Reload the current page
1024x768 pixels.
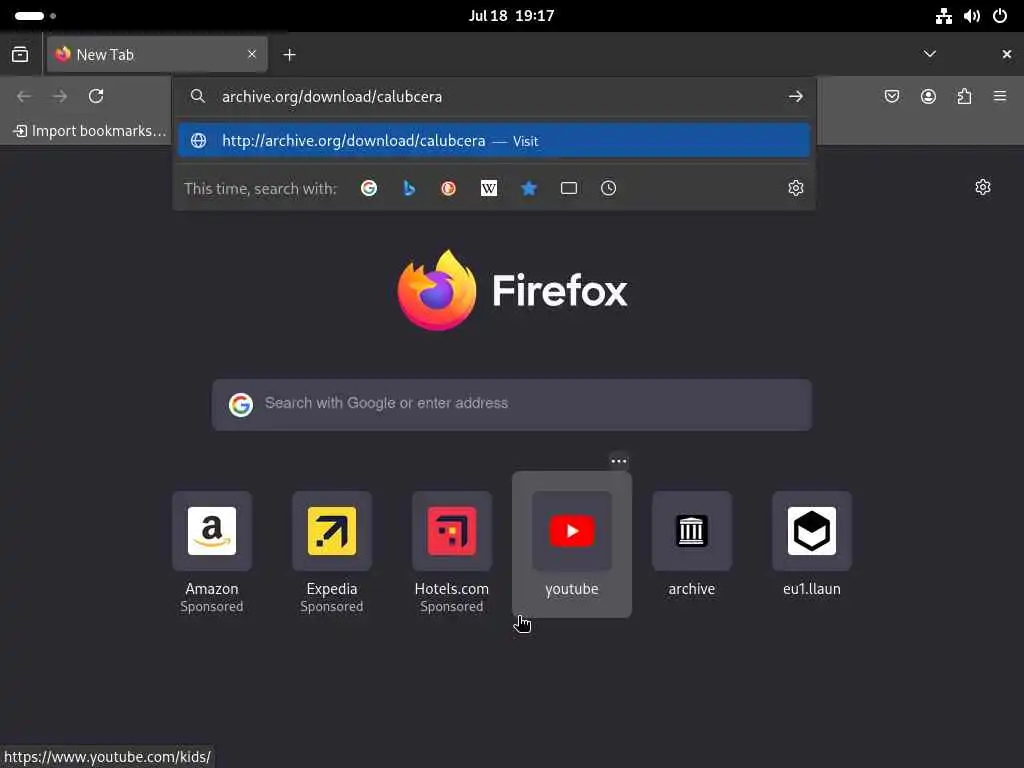click(x=96, y=97)
